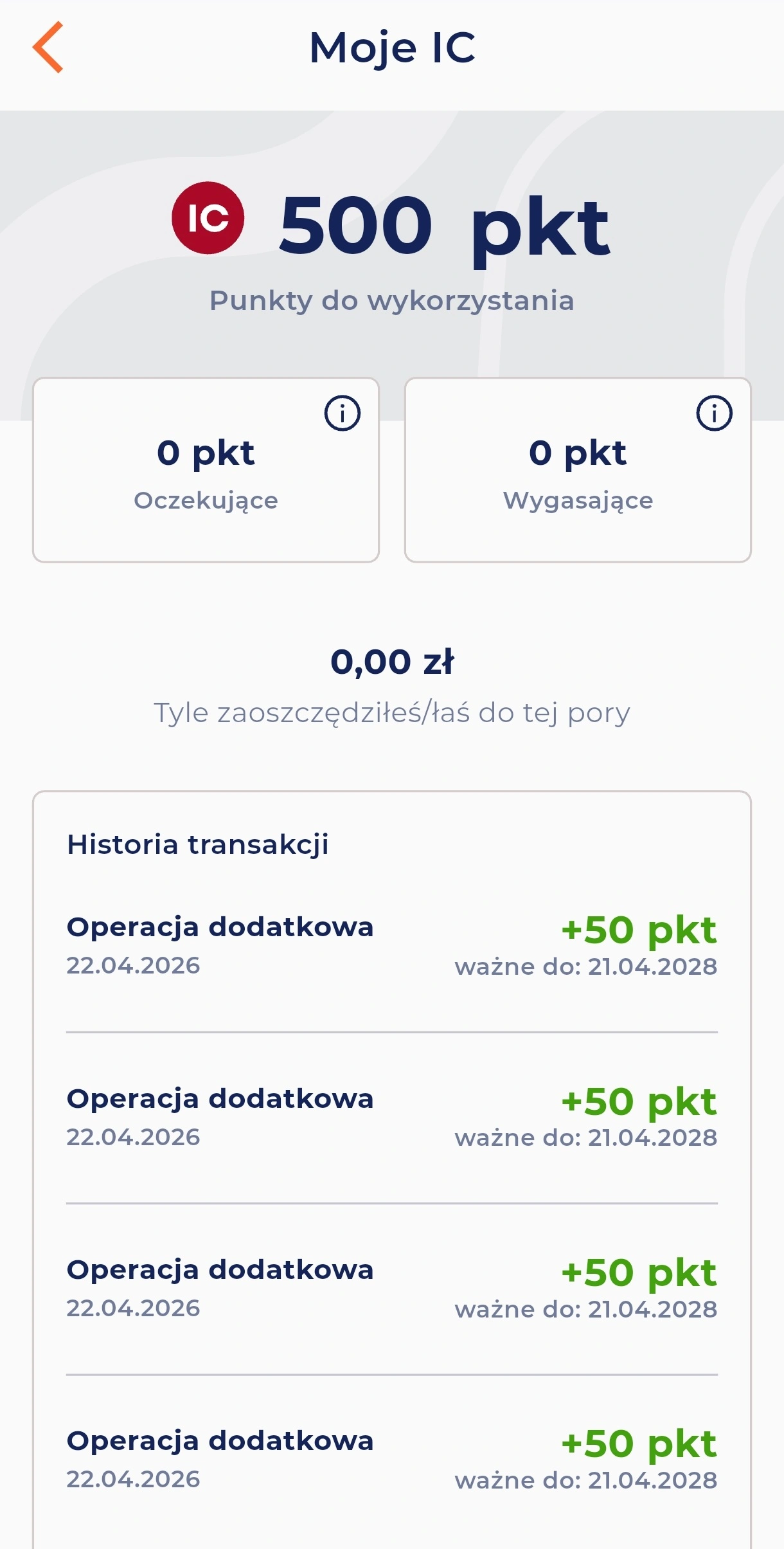Tap the orange back arrow
Image resolution: width=784 pixels, height=1549 pixels.
tap(48, 47)
